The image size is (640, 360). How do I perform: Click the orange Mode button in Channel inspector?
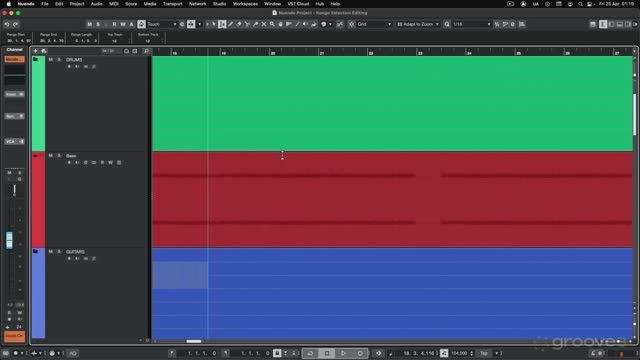[x=14, y=59]
